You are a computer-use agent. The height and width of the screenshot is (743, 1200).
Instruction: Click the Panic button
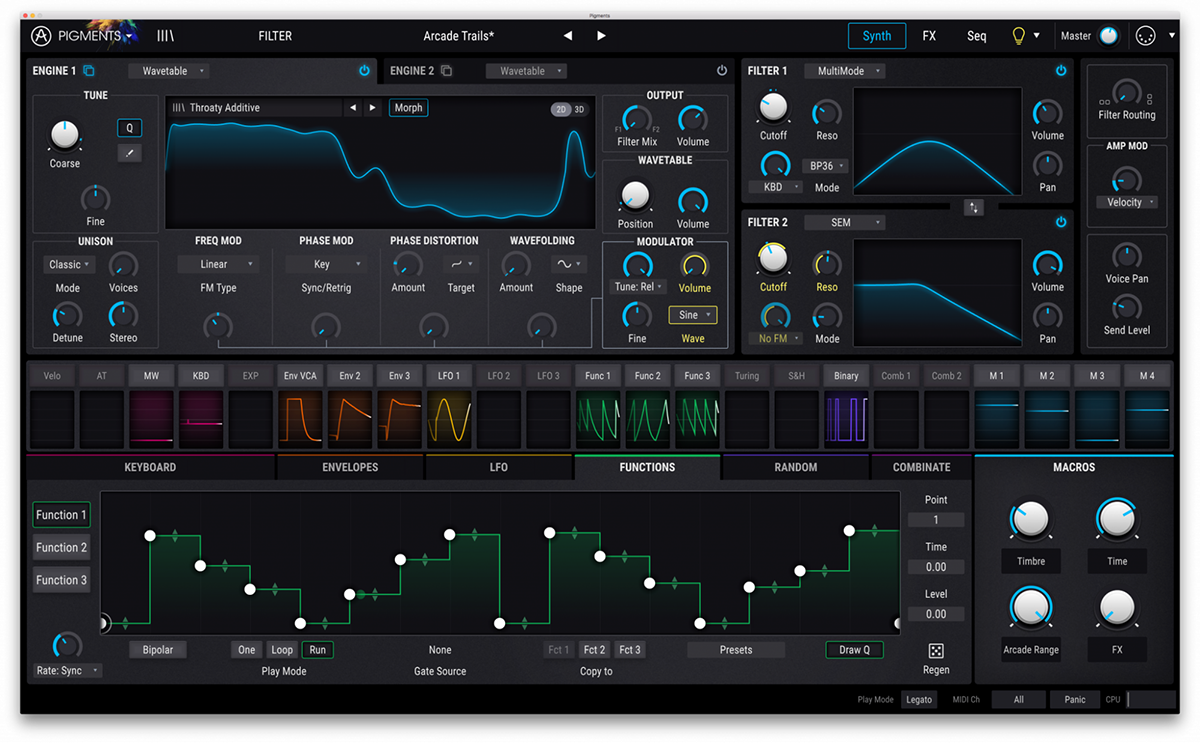pyautogui.click(x=1075, y=700)
